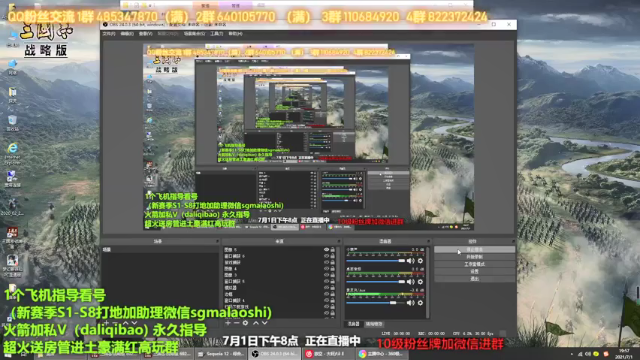The width and height of the screenshot is (640, 360).
Task: Toggle visibility of source 窗口捕获 6
Action: coord(326,256)
